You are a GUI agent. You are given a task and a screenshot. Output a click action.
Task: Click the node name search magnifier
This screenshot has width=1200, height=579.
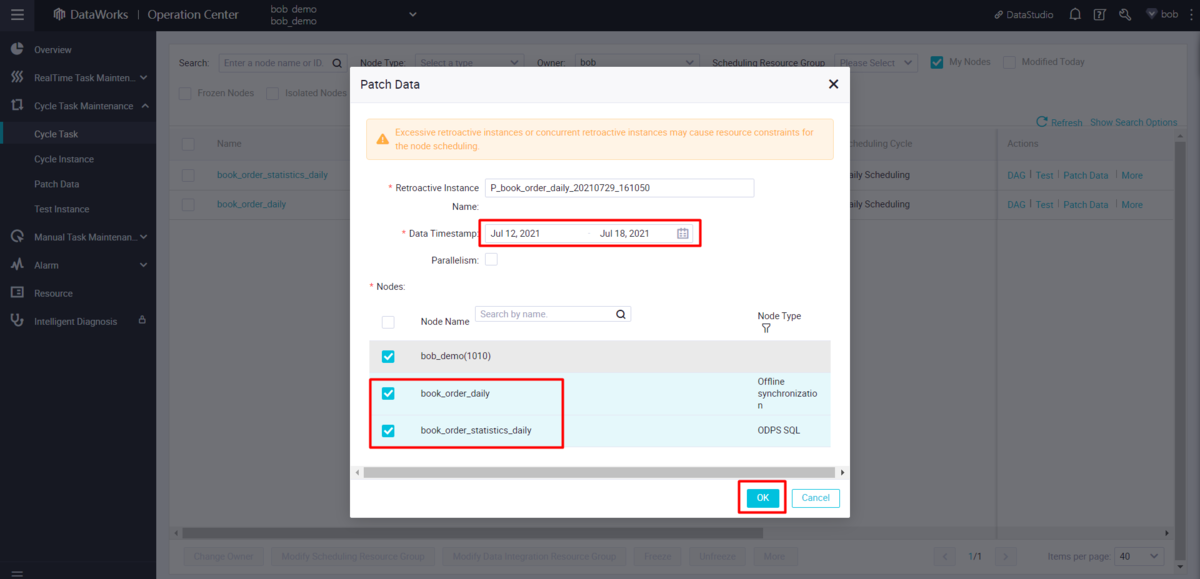pyautogui.click(x=621, y=314)
